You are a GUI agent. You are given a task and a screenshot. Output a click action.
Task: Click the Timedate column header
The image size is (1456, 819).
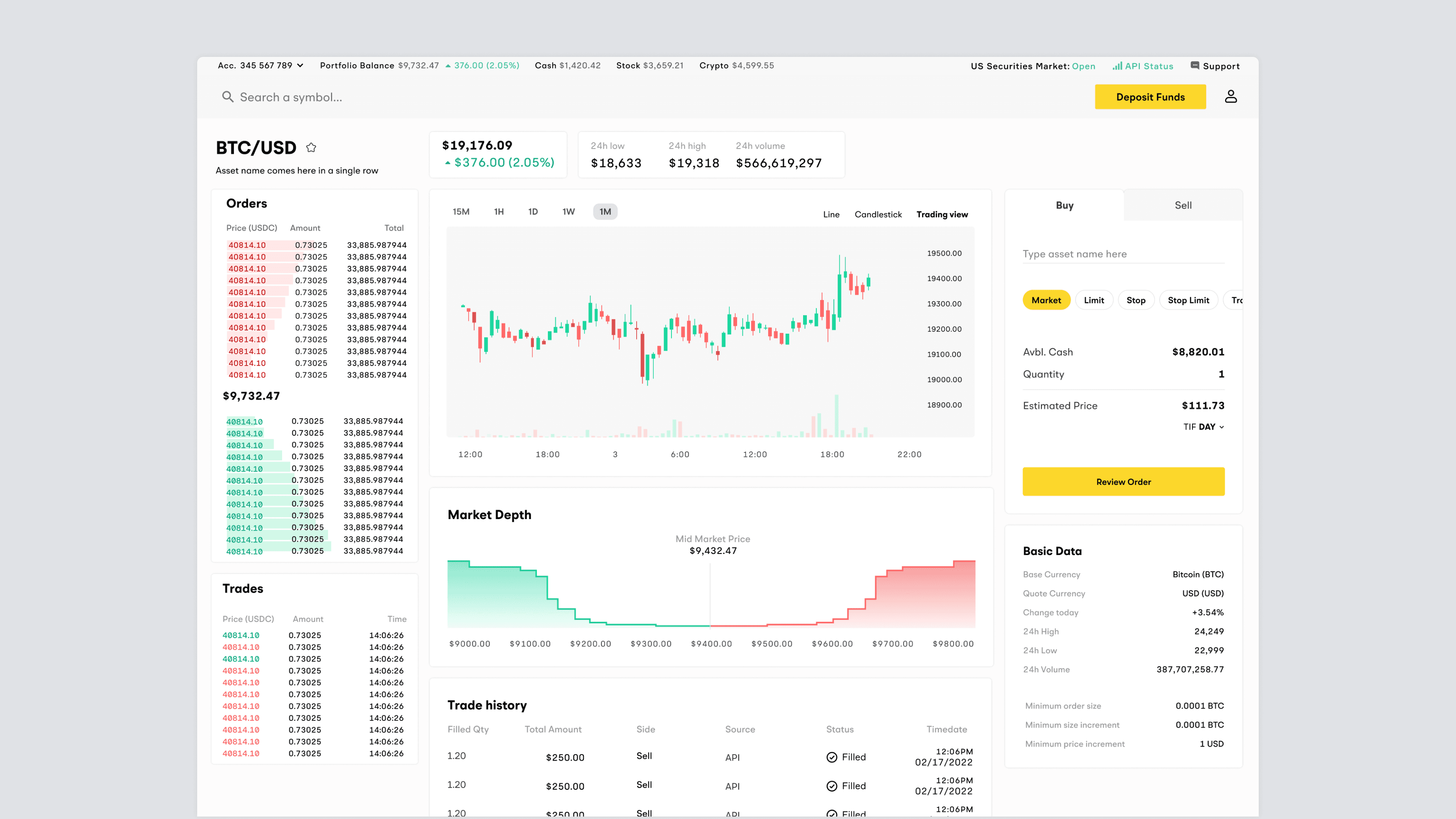(x=947, y=729)
